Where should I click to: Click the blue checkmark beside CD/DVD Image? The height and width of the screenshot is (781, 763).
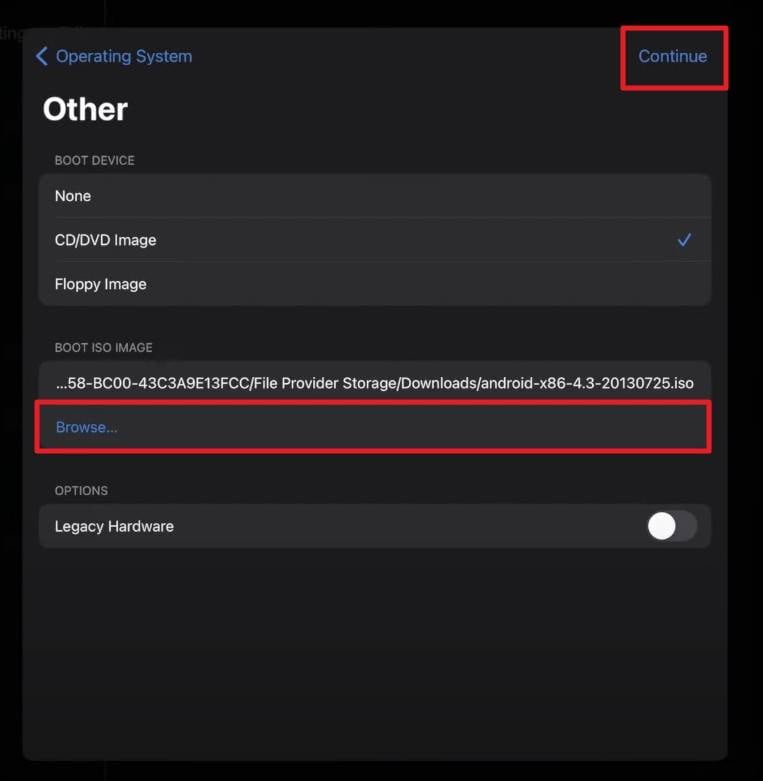(684, 240)
